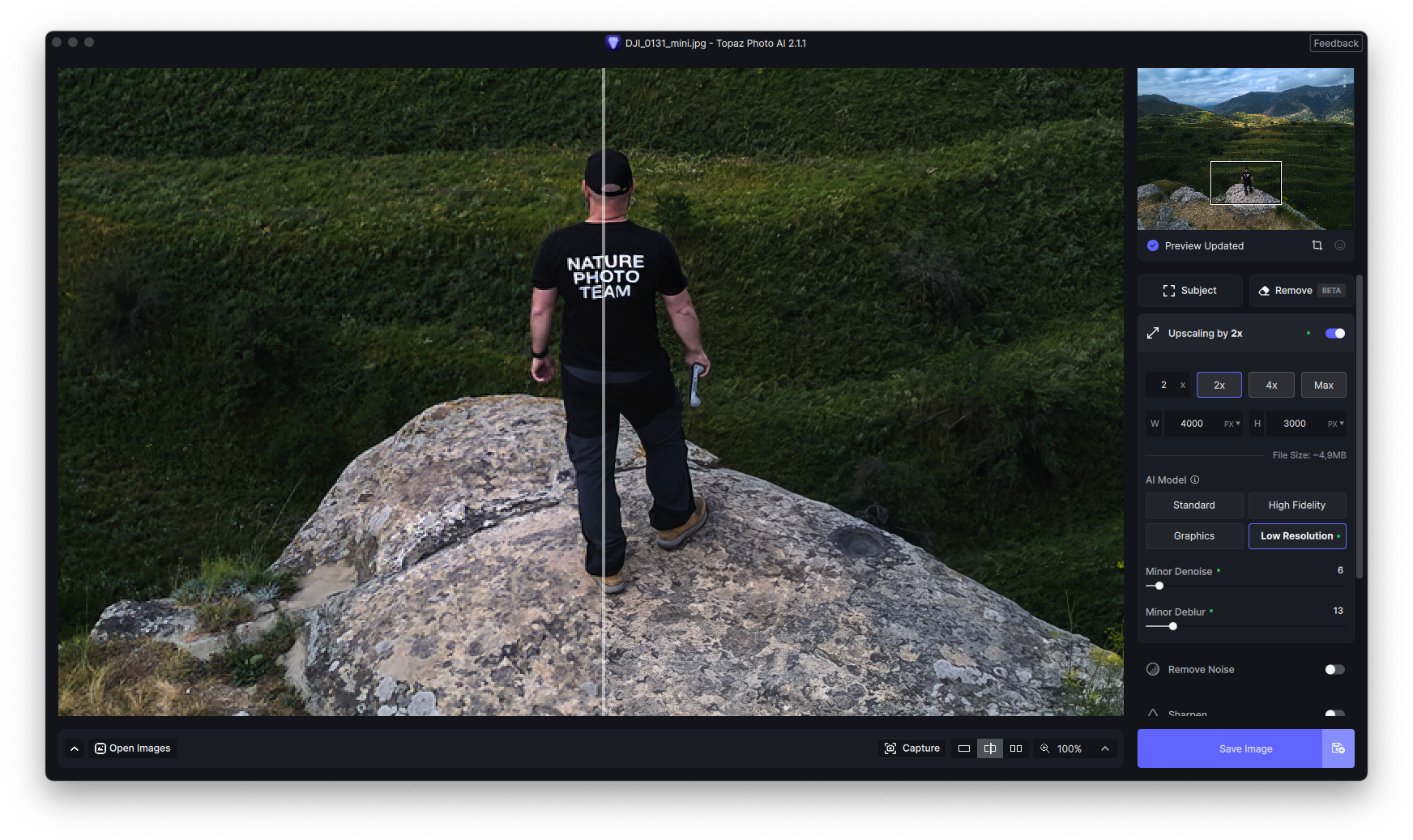Expand the zoom level menu chevron
This screenshot has height=840, width=1413.
(1105, 748)
